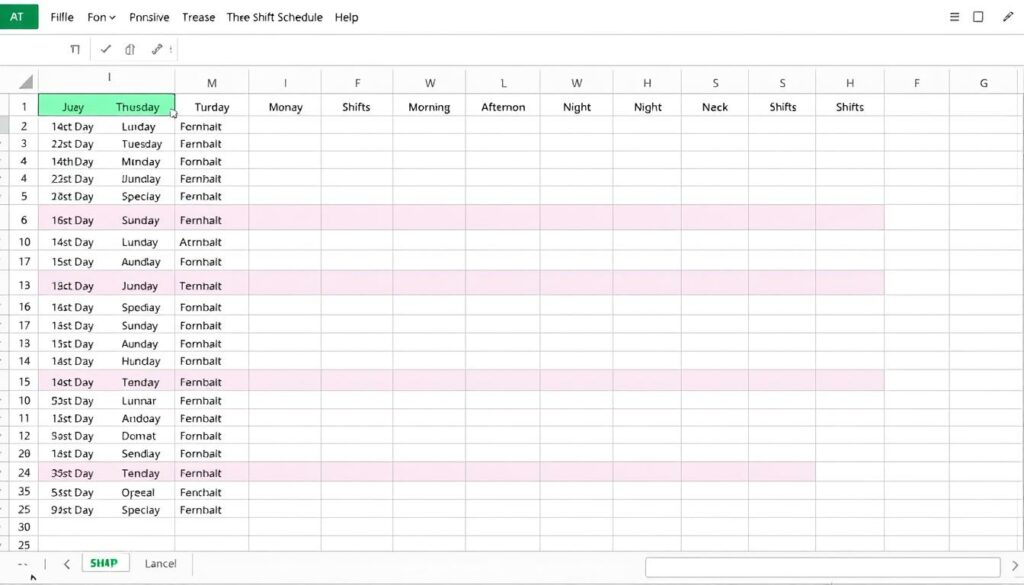This screenshot has width=1024, height=585.
Task: Click the Fenchalt cell
Action: (x=200, y=492)
